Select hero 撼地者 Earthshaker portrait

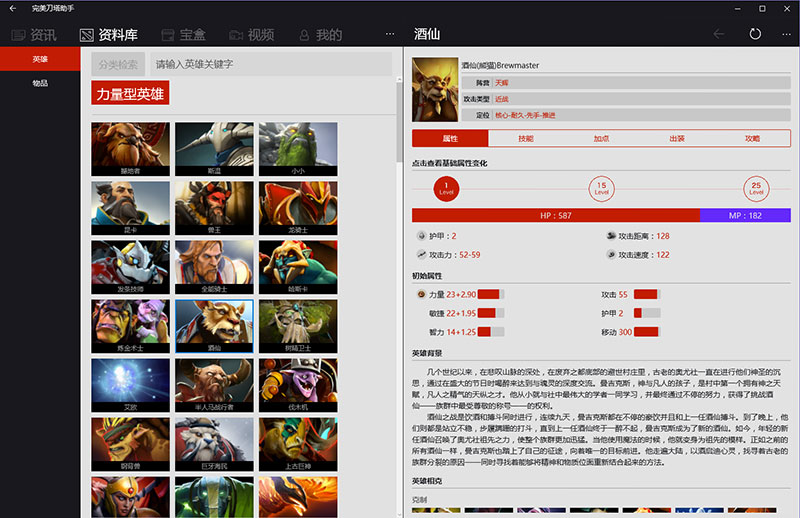pyautogui.click(x=131, y=149)
